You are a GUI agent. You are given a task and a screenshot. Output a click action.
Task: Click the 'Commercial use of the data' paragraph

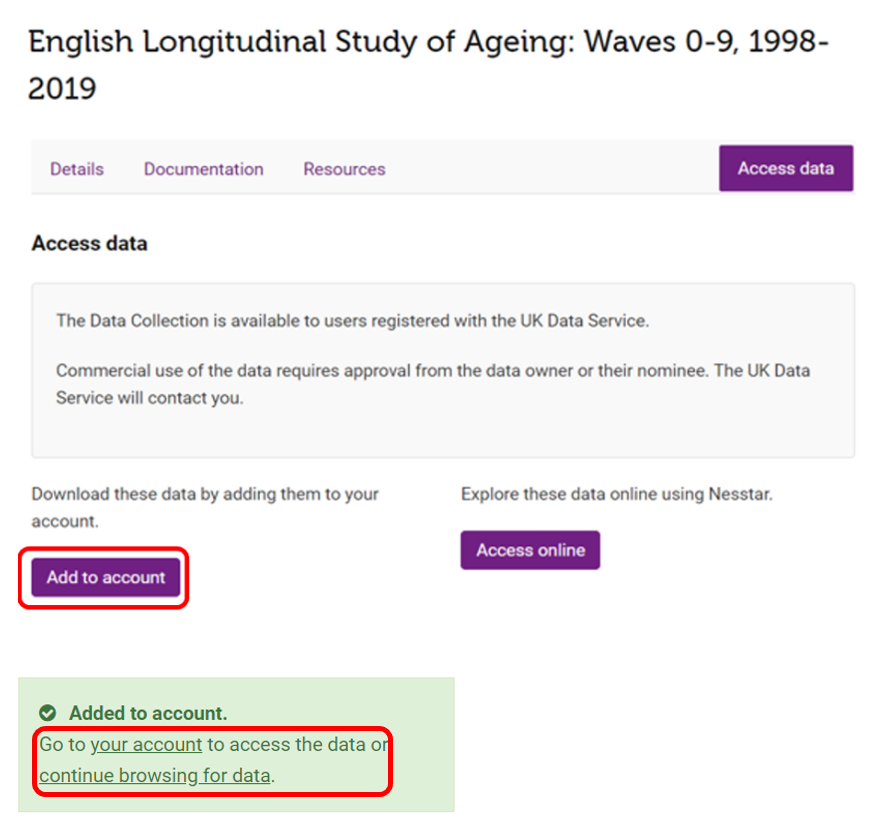(433, 384)
